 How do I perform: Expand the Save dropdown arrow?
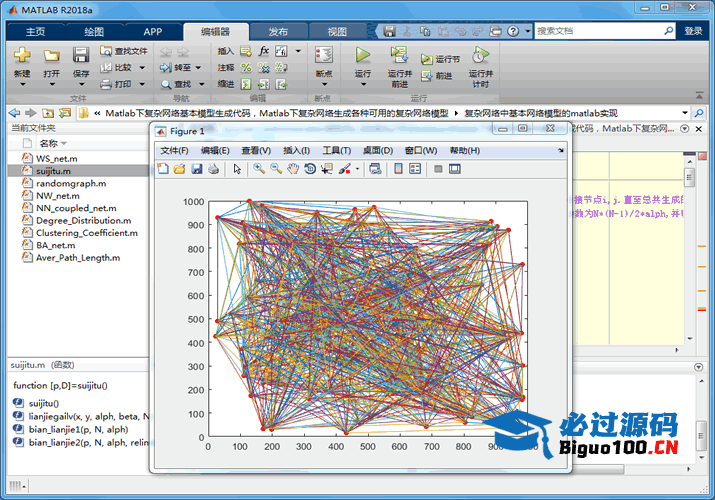tap(81, 84)
